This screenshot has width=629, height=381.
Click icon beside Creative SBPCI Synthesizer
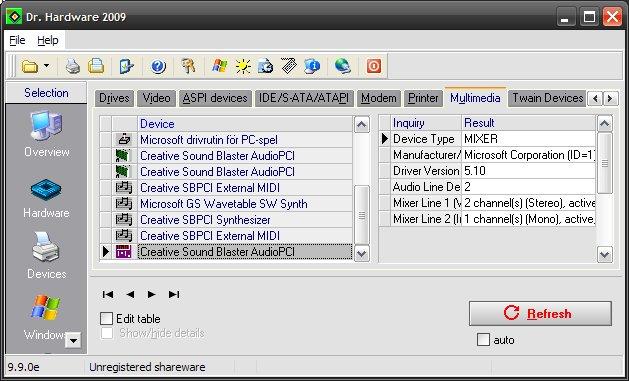(x=124, y=220)
